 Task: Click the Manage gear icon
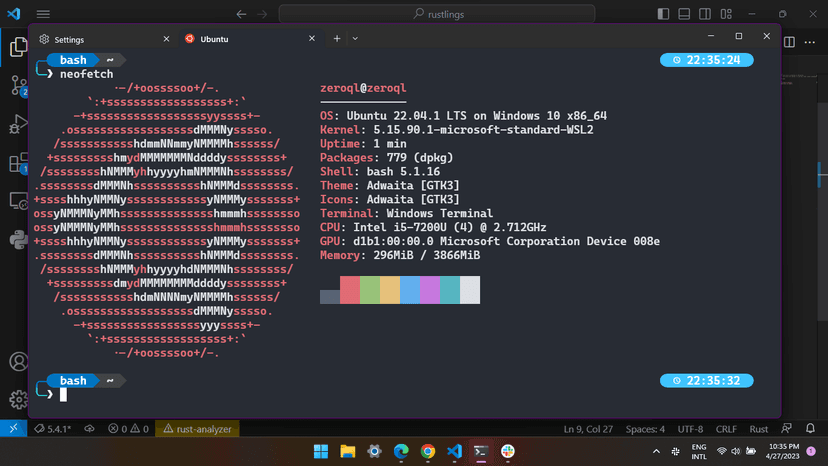click(x=17, y=398)
